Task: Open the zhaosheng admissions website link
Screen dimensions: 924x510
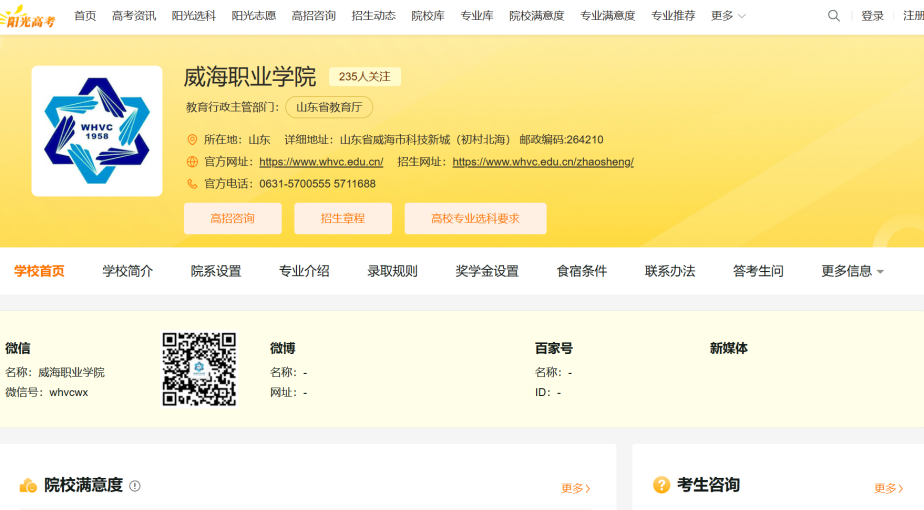Action: coord(543,162)
